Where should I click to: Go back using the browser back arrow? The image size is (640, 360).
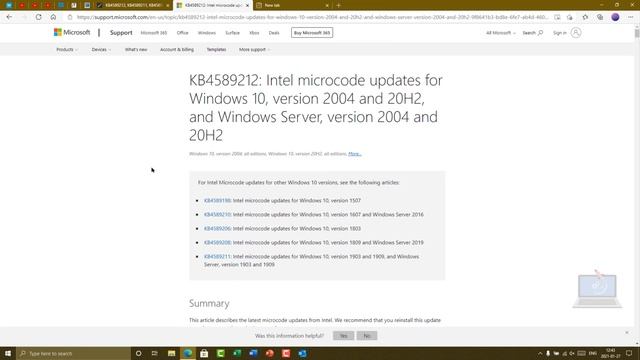(9, 17)
